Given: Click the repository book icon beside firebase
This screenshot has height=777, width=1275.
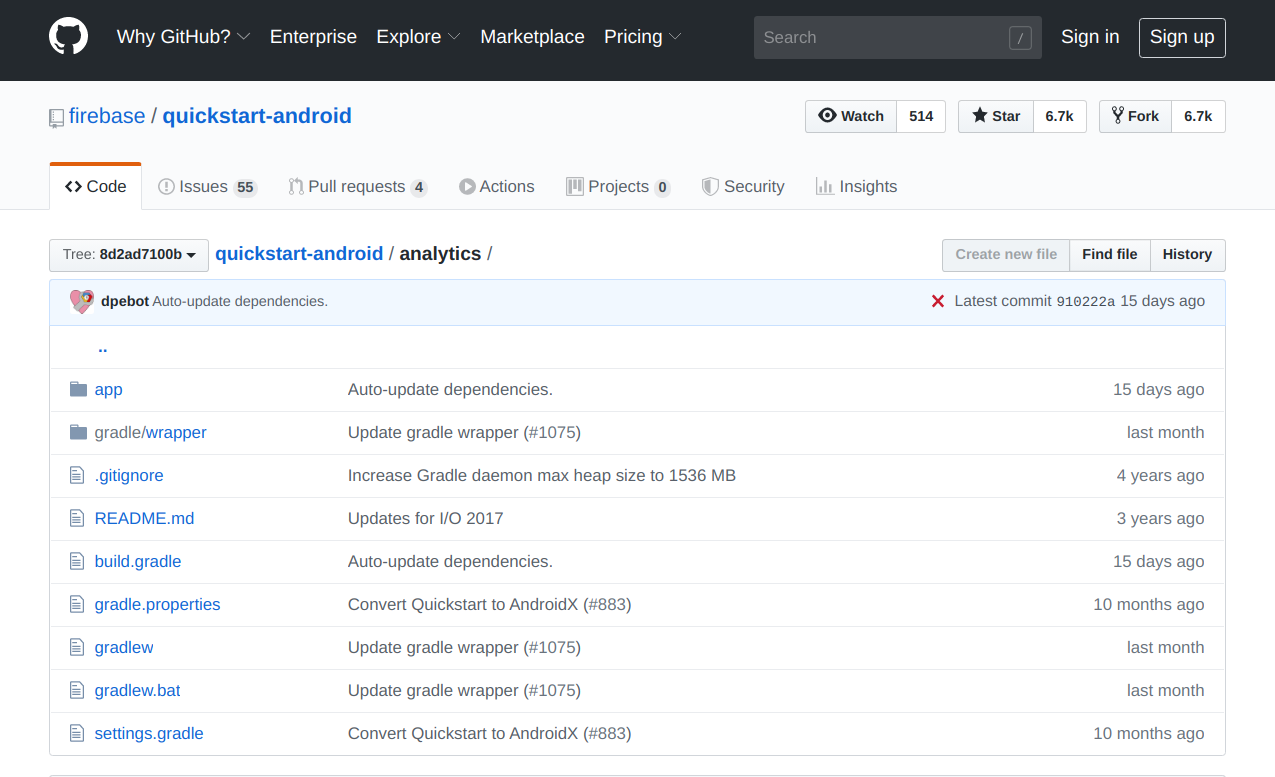Looking at the screenshot, I should point(56,118).
